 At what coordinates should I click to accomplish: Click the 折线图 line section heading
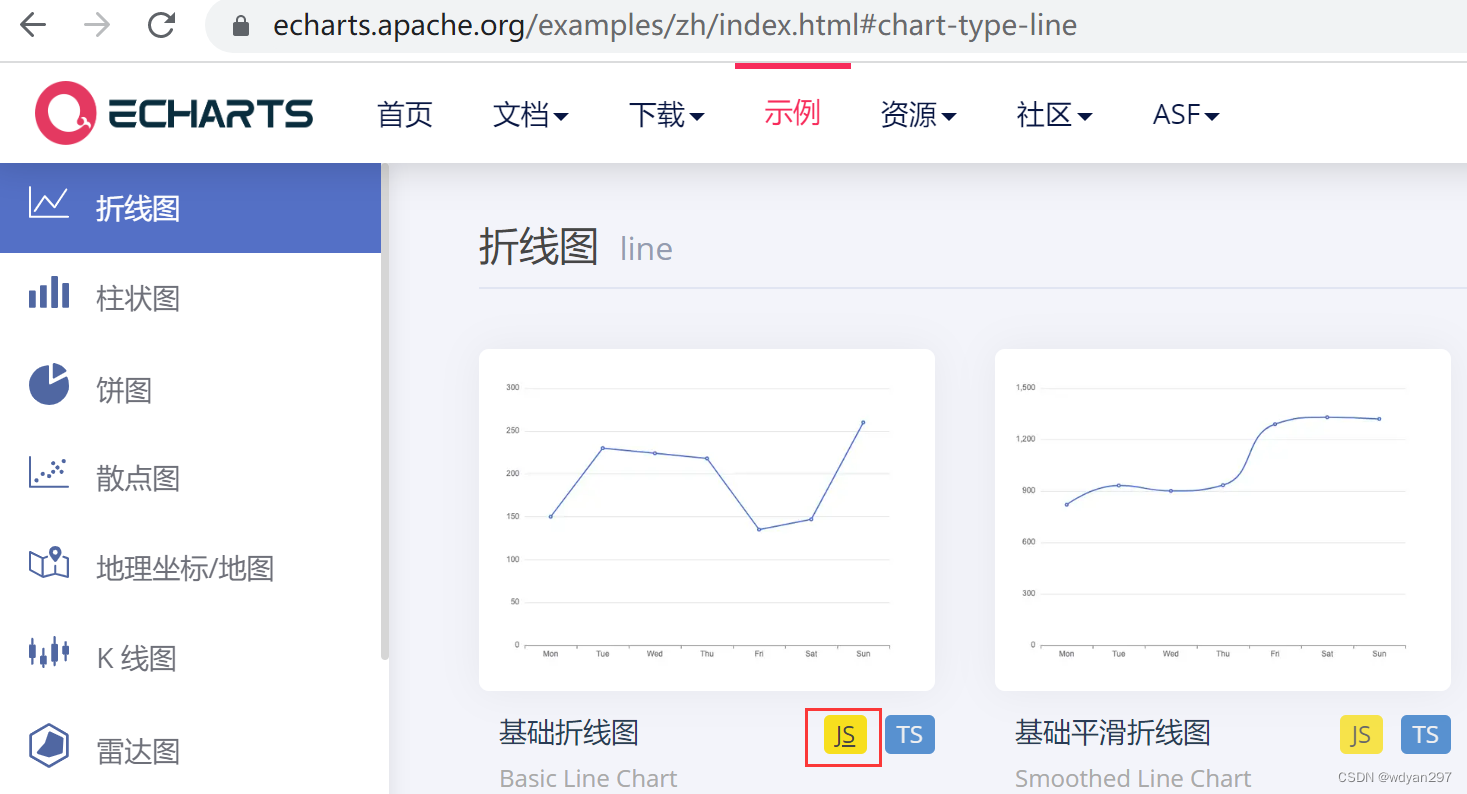click(x=576, y=247)
